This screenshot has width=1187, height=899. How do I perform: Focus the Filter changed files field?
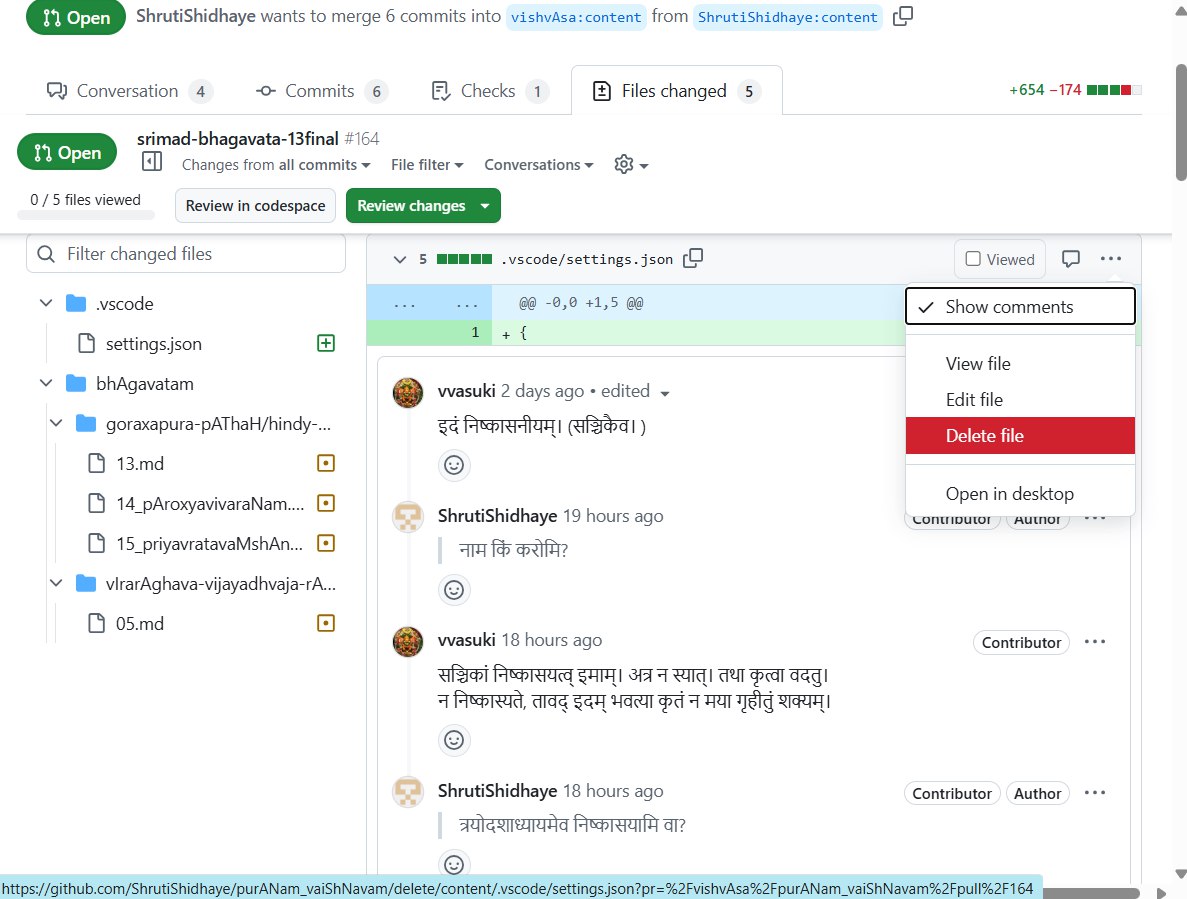coord(186,254)
